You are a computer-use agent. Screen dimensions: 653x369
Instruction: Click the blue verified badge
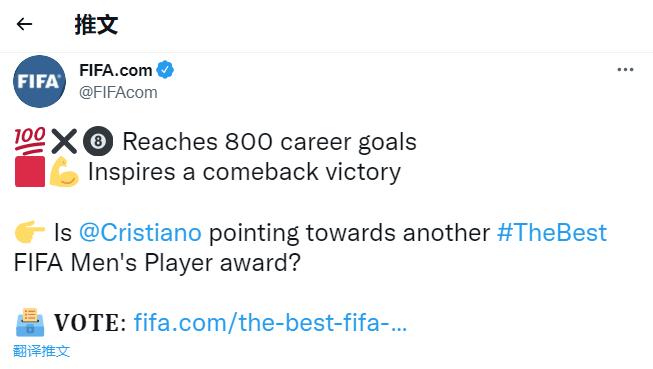[165, 70]
